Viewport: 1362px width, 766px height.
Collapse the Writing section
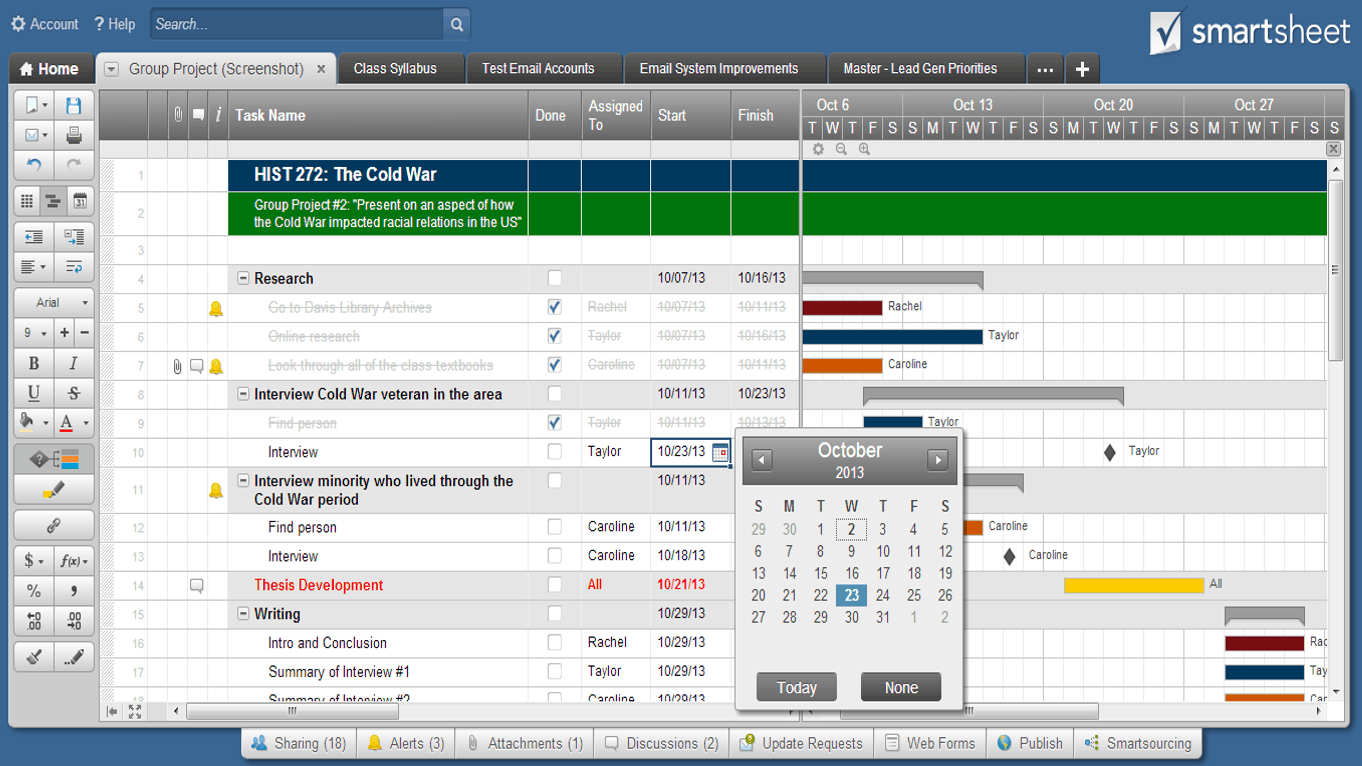click(243, 614)
